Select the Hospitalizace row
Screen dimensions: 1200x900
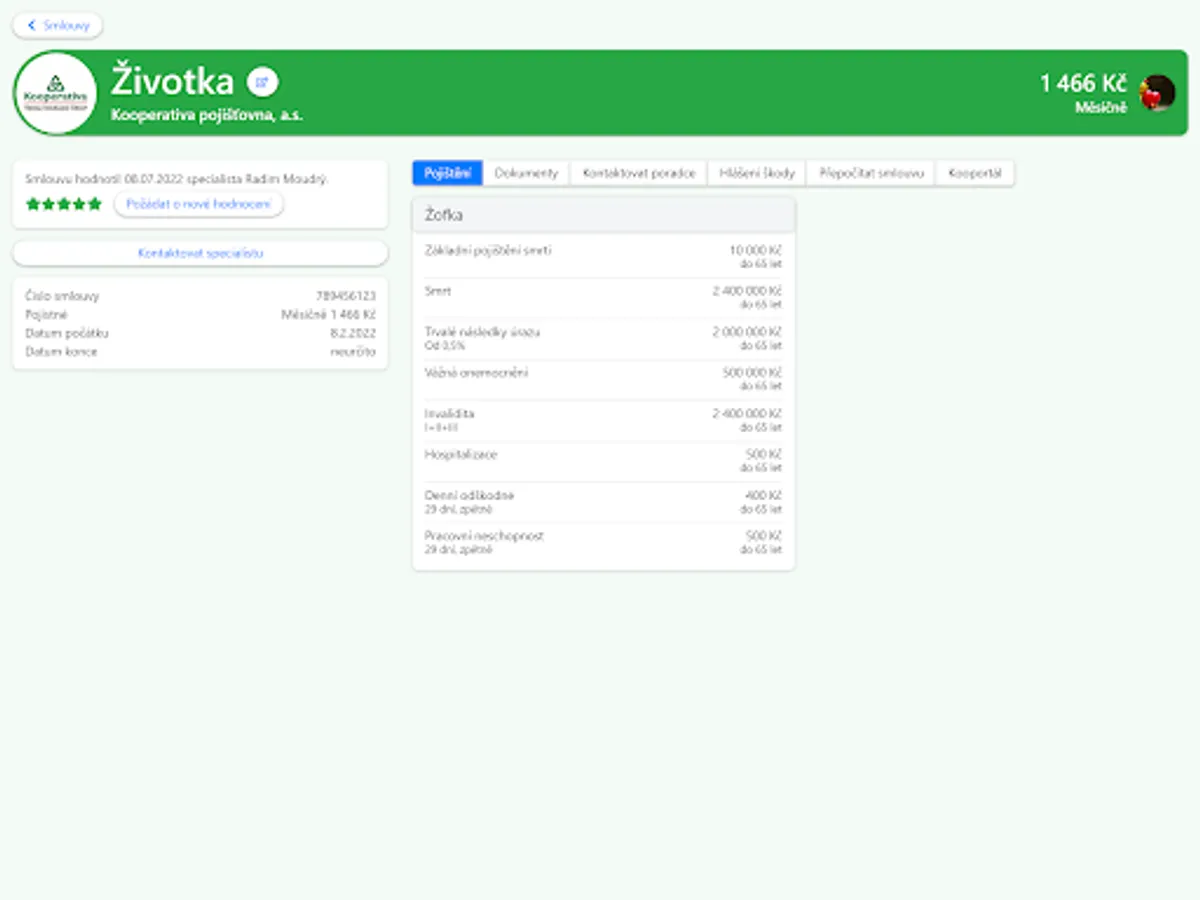pyautogui.click(x=604, y=461)
